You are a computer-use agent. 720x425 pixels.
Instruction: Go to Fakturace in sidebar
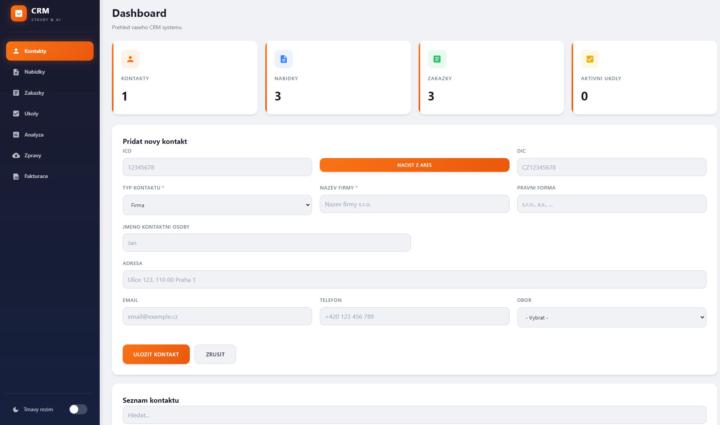click(x=37, y=177)
